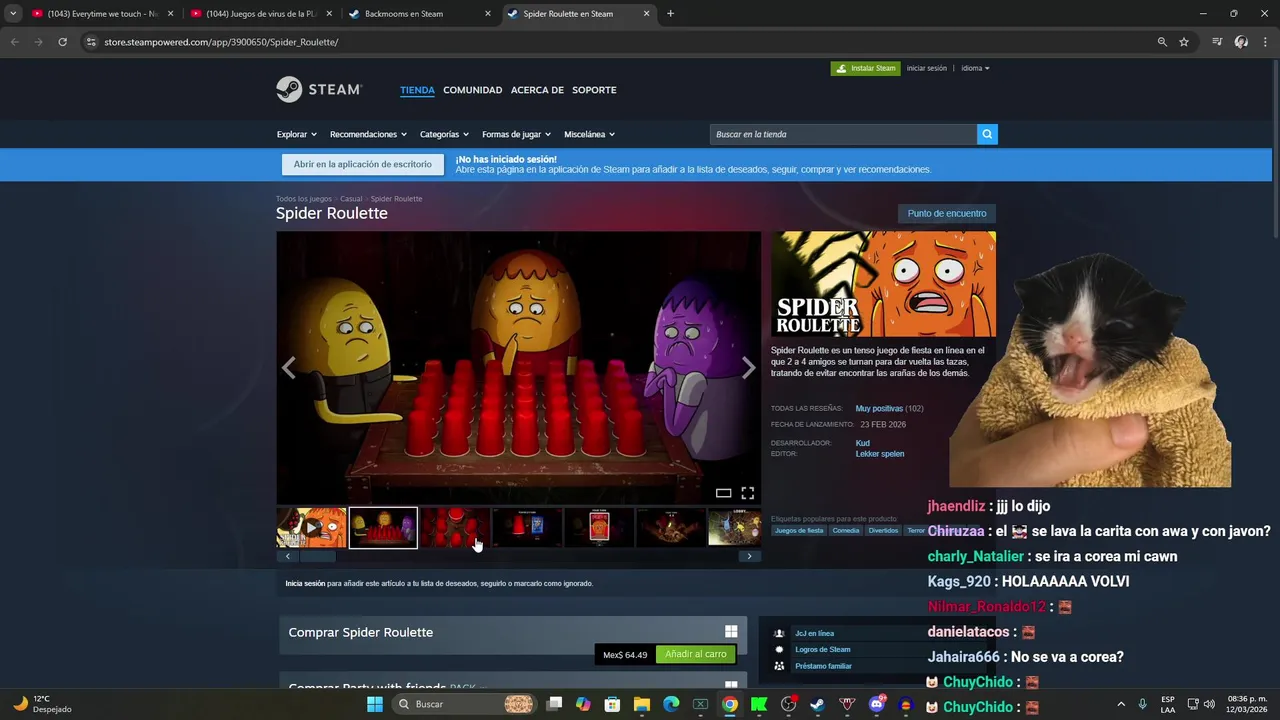Switch to the Juegos de virus YouTube tab
This screenshot has height=720, width=1280.
click(x=260, y=14)
